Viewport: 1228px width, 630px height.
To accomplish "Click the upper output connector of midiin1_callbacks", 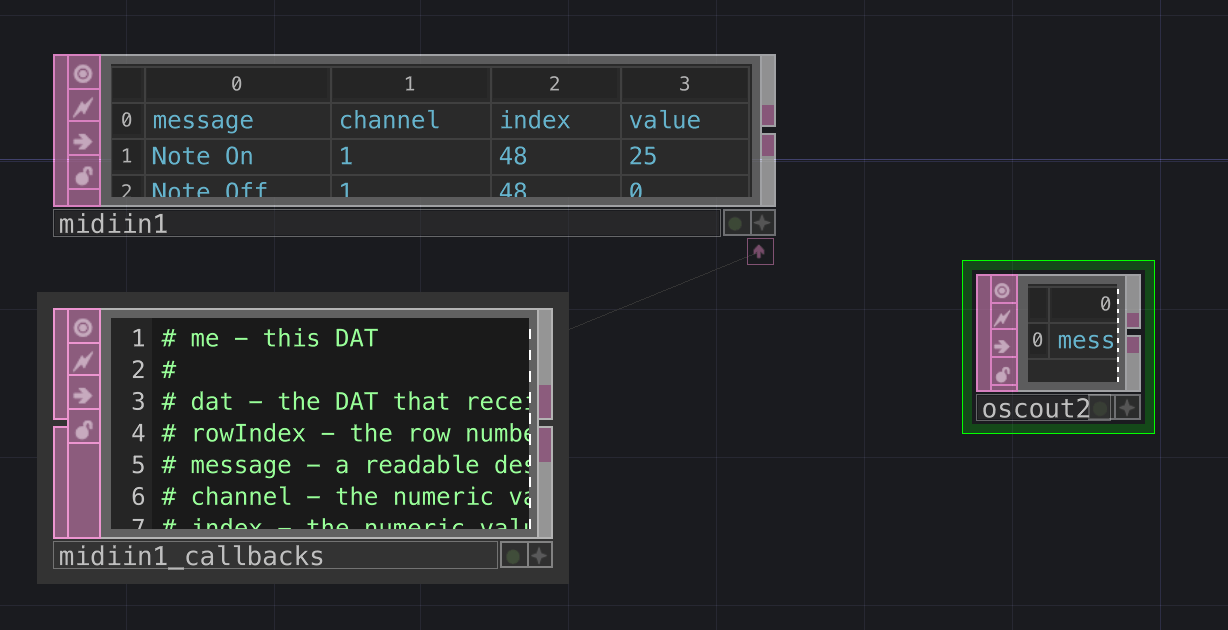I will tap(545, 401).
